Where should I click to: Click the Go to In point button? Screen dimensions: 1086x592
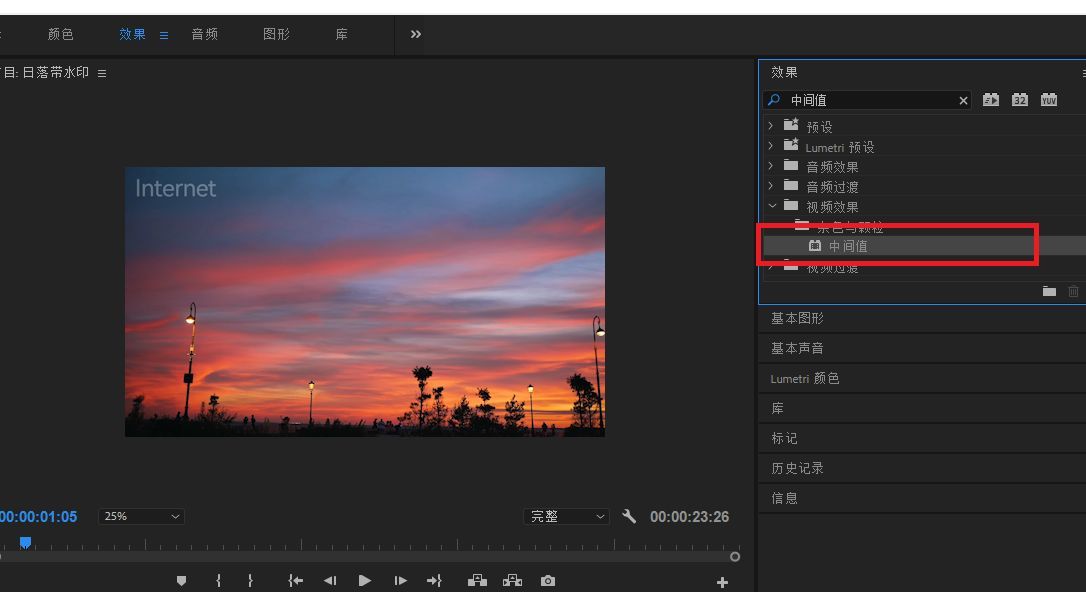click(295, 581)
